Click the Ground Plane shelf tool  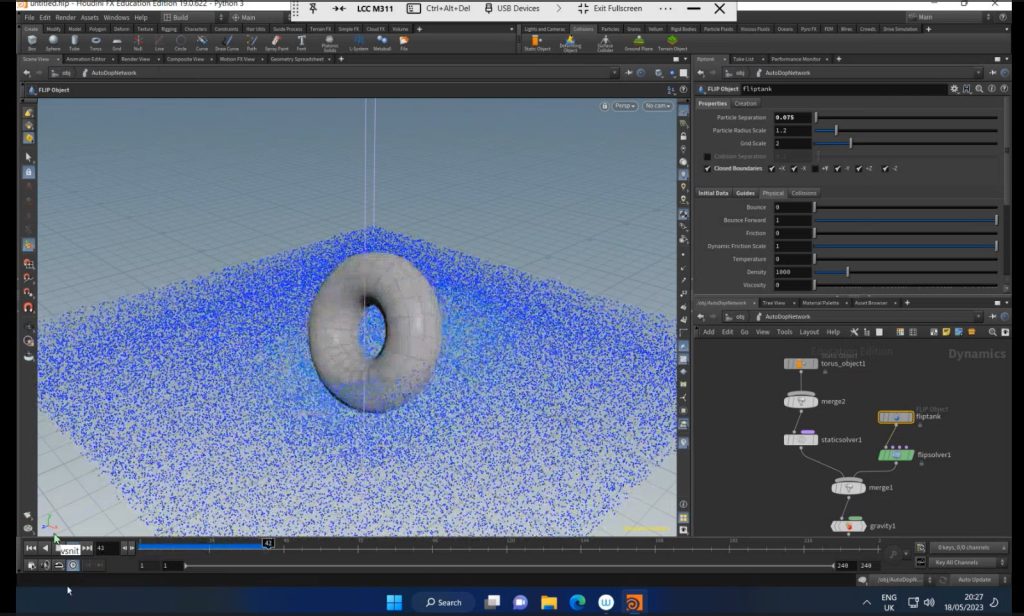coord(638,43)
